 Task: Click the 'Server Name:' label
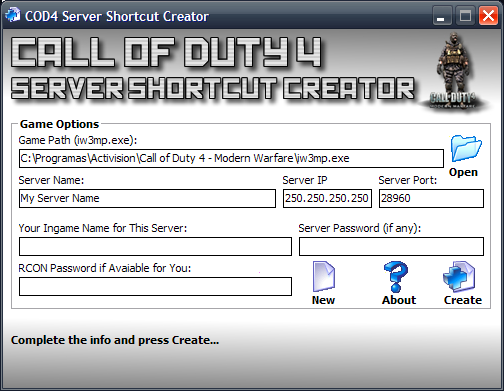[51, 180]
